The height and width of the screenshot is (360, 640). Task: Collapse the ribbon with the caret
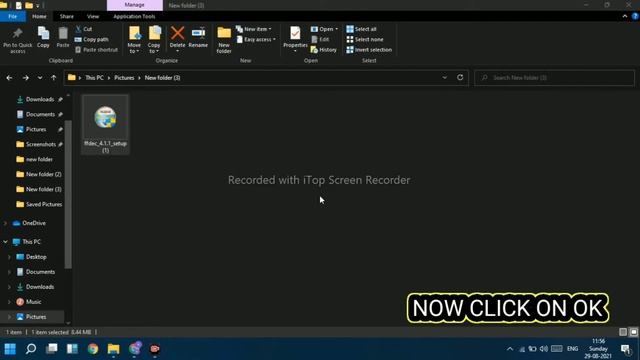pyautogui.click(x=624, y=16)
